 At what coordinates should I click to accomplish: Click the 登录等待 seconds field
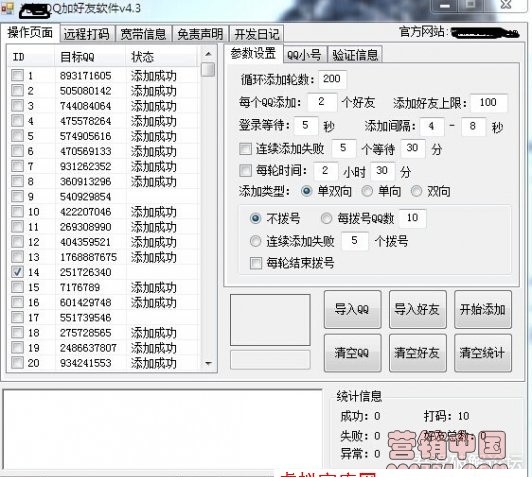(x=306, y=126)
